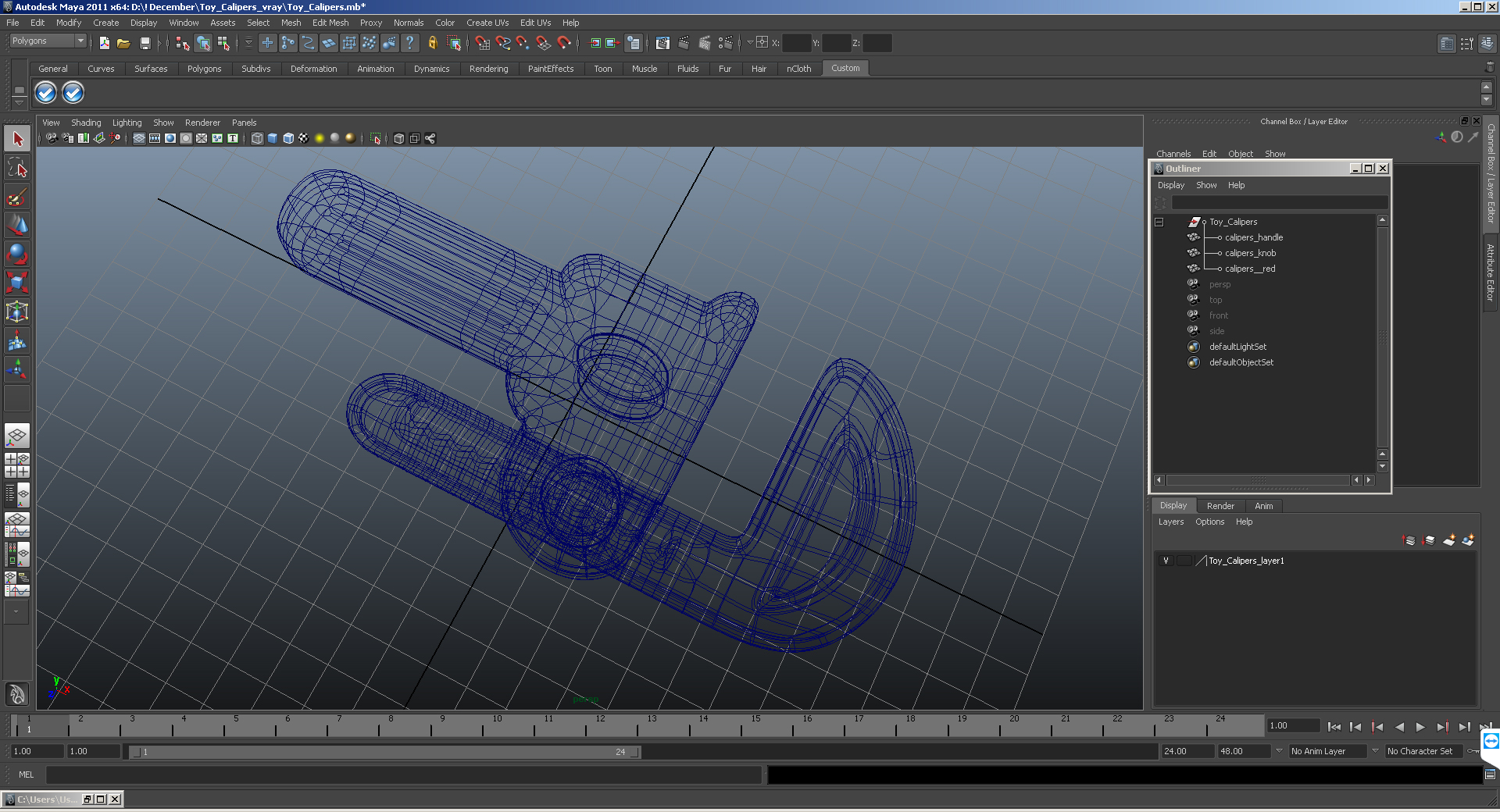Toggle lock current selection padlock
The image size is (1500, 812).
[x=432, y=44]
